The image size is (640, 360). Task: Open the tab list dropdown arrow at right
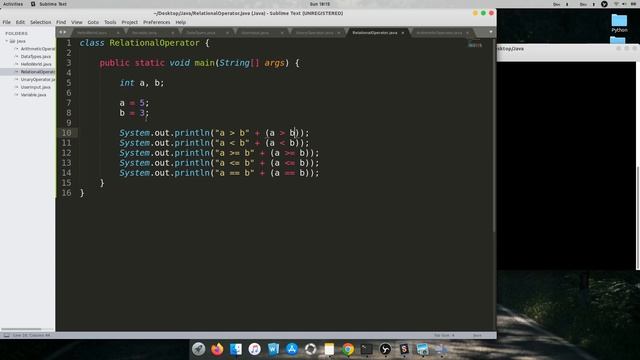pyautogui.click(x=491, y=32)
